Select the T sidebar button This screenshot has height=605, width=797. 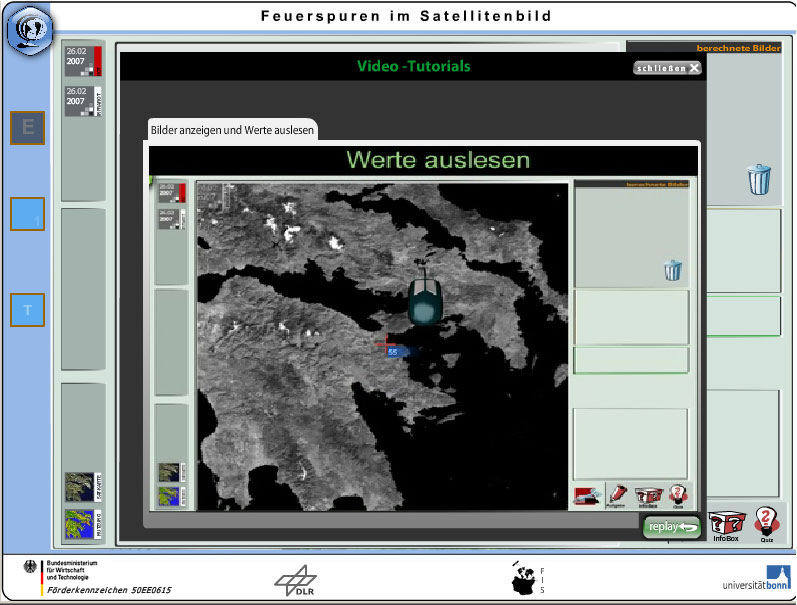27,310
